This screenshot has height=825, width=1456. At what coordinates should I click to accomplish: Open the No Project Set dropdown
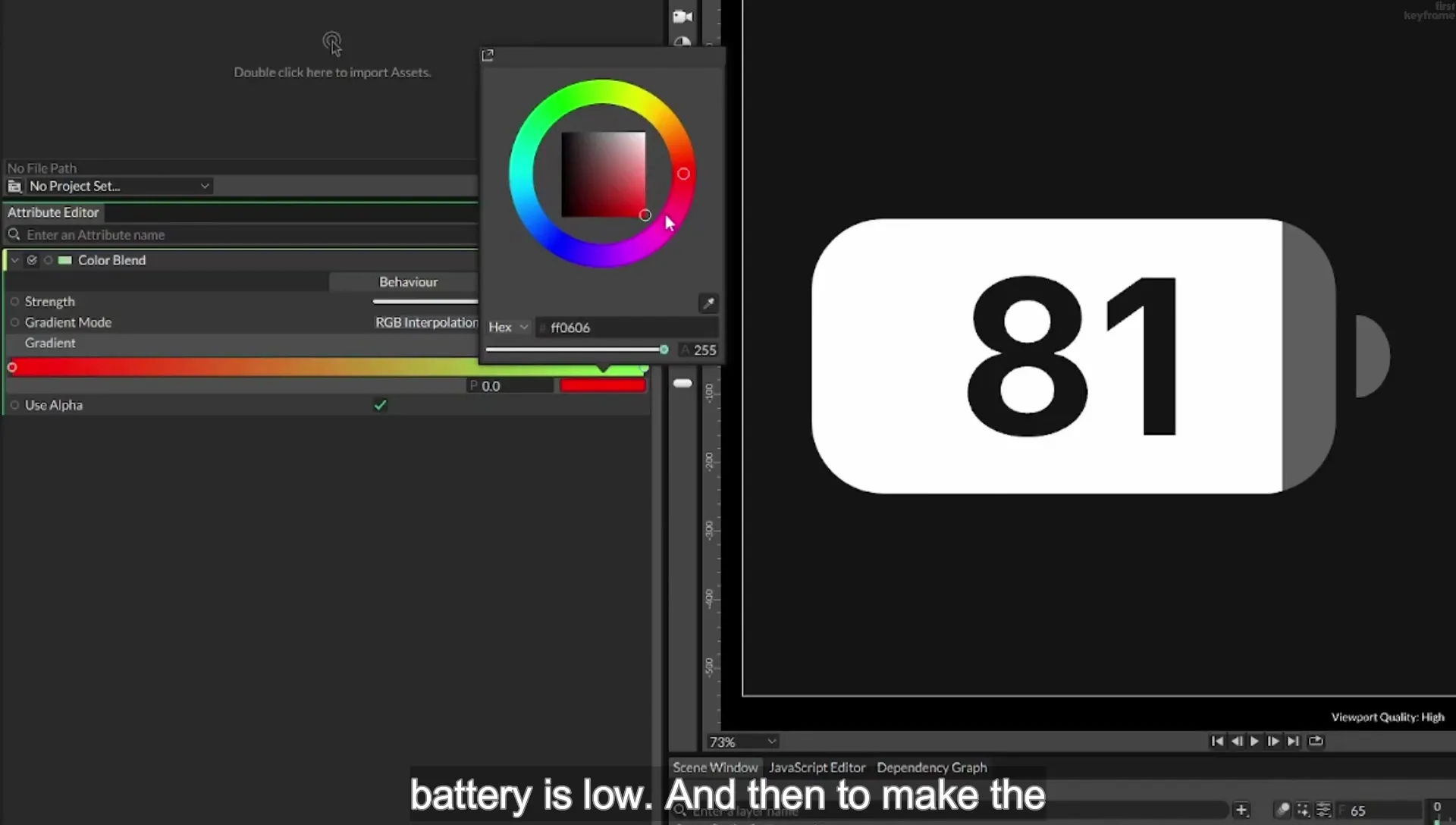pos(119,187)
